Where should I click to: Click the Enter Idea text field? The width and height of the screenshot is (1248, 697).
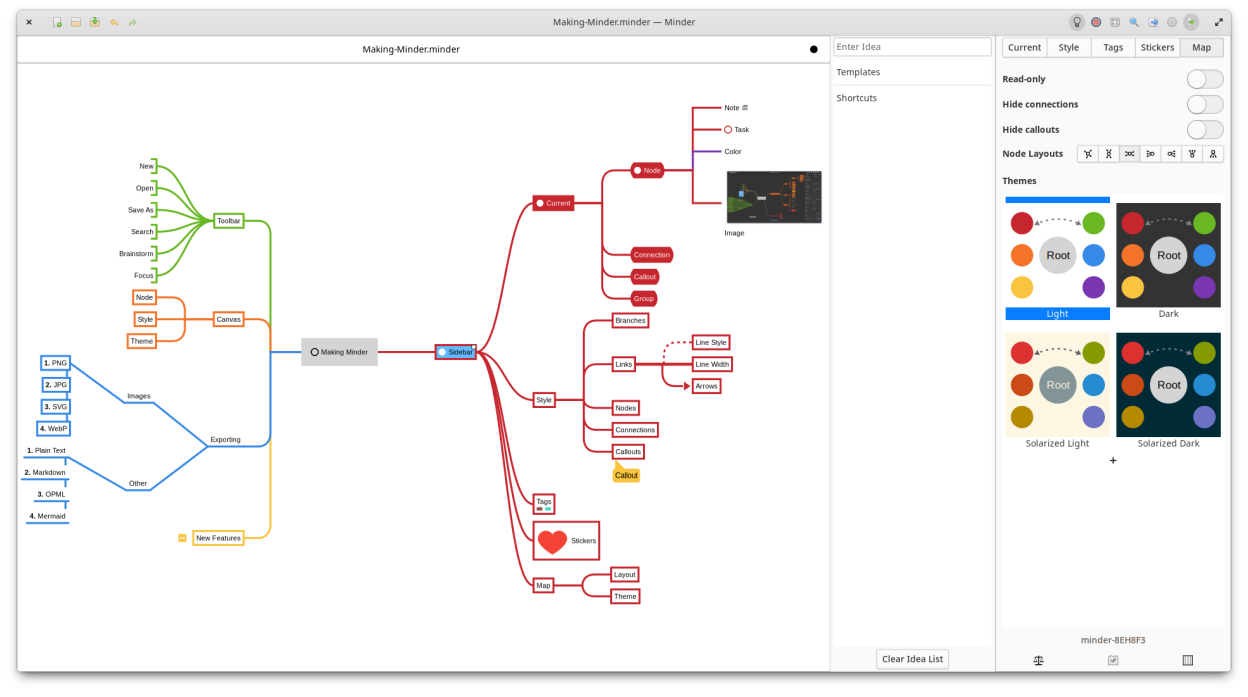tap(912, 47)
